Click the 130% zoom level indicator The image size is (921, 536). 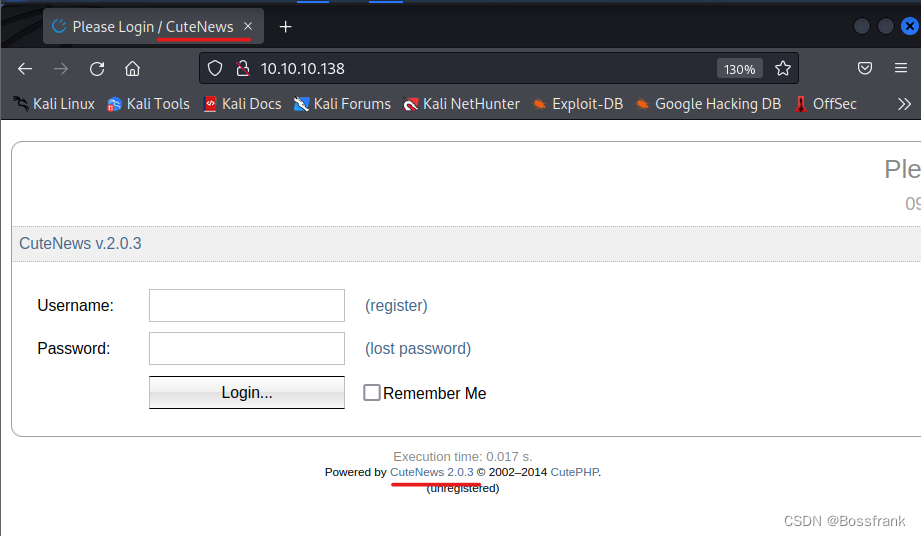pos(740,69)
